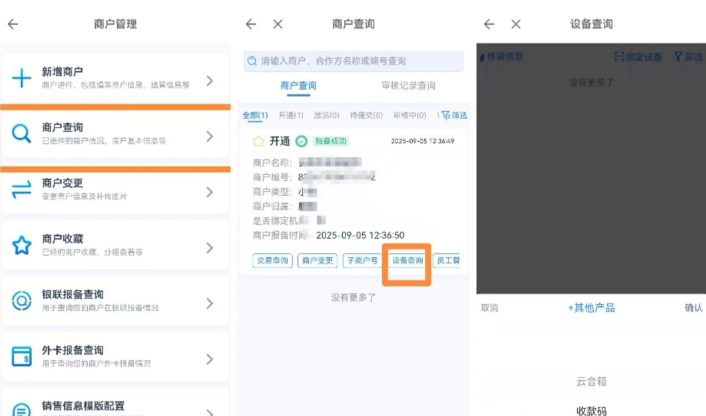Close the 商户查询 screen with X
Screen dimensions: 706x416
click(x=278, y=24)
